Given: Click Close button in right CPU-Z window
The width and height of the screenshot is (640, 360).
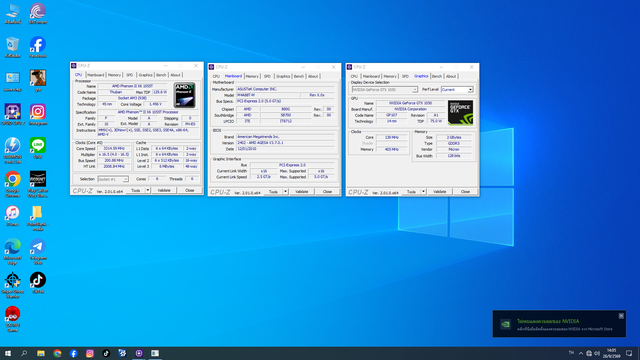Looking at the screenshot, I should [x=465, y=191].
